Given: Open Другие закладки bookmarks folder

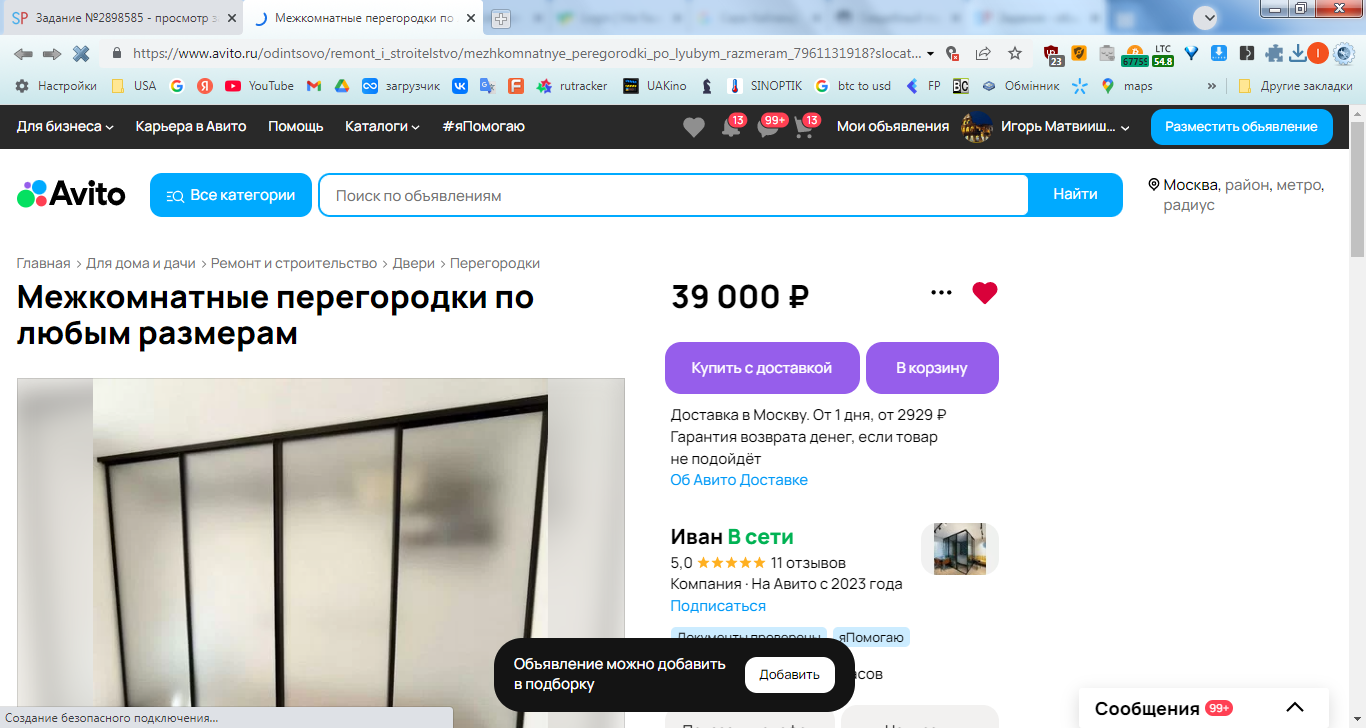Looking at the screenshot, I should click(x=1295, y=86).
